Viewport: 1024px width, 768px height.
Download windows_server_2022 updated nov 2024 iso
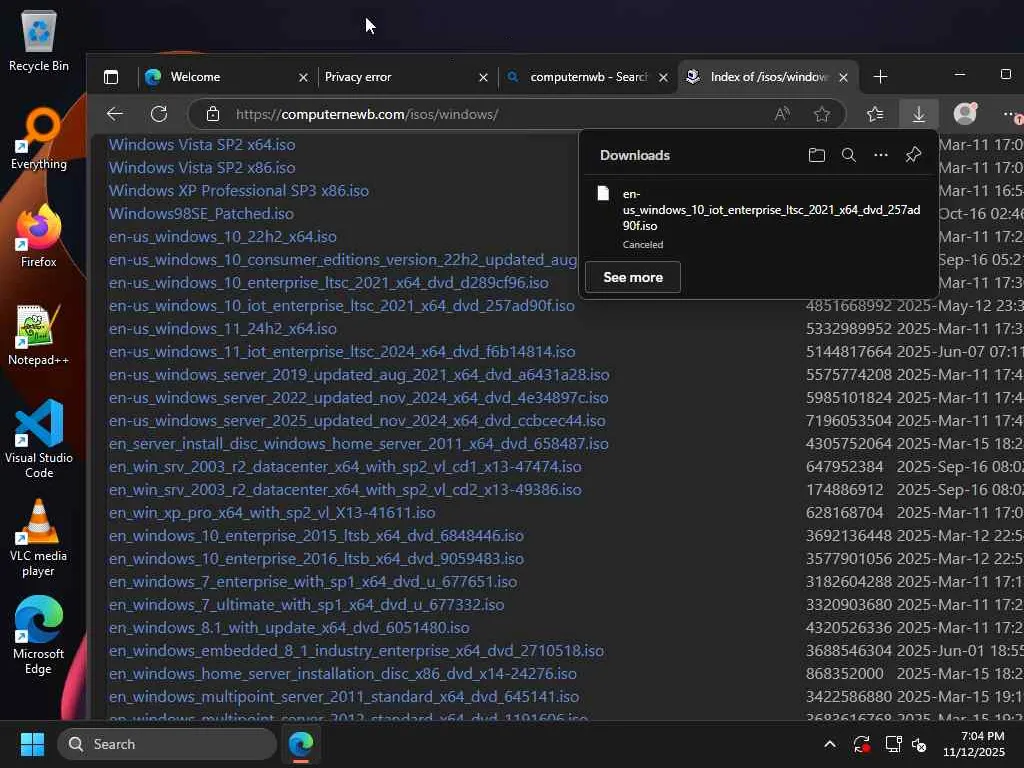[x=359, y=398]
